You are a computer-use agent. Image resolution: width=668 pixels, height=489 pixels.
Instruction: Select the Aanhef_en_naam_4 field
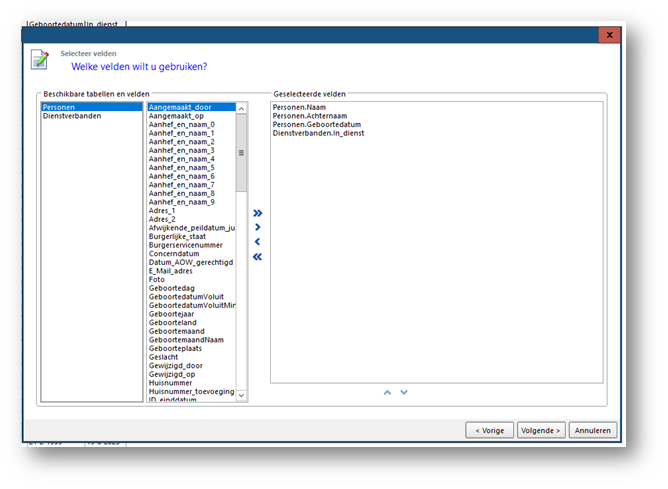[191, 159]
